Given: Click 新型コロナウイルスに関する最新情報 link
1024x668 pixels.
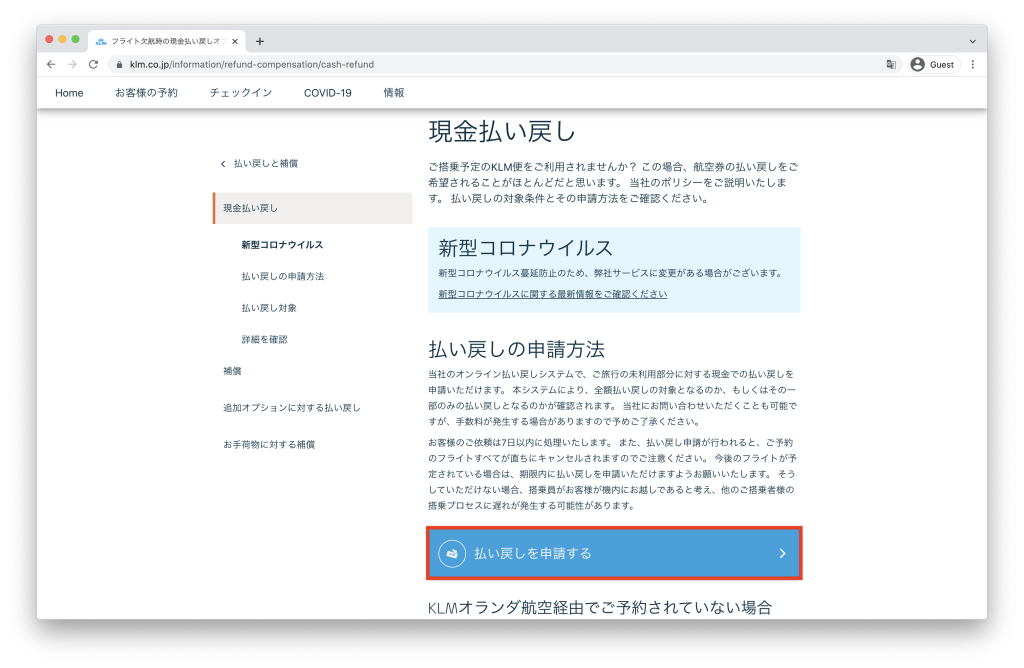Looking at the screenshot, I should click(552, 294).
